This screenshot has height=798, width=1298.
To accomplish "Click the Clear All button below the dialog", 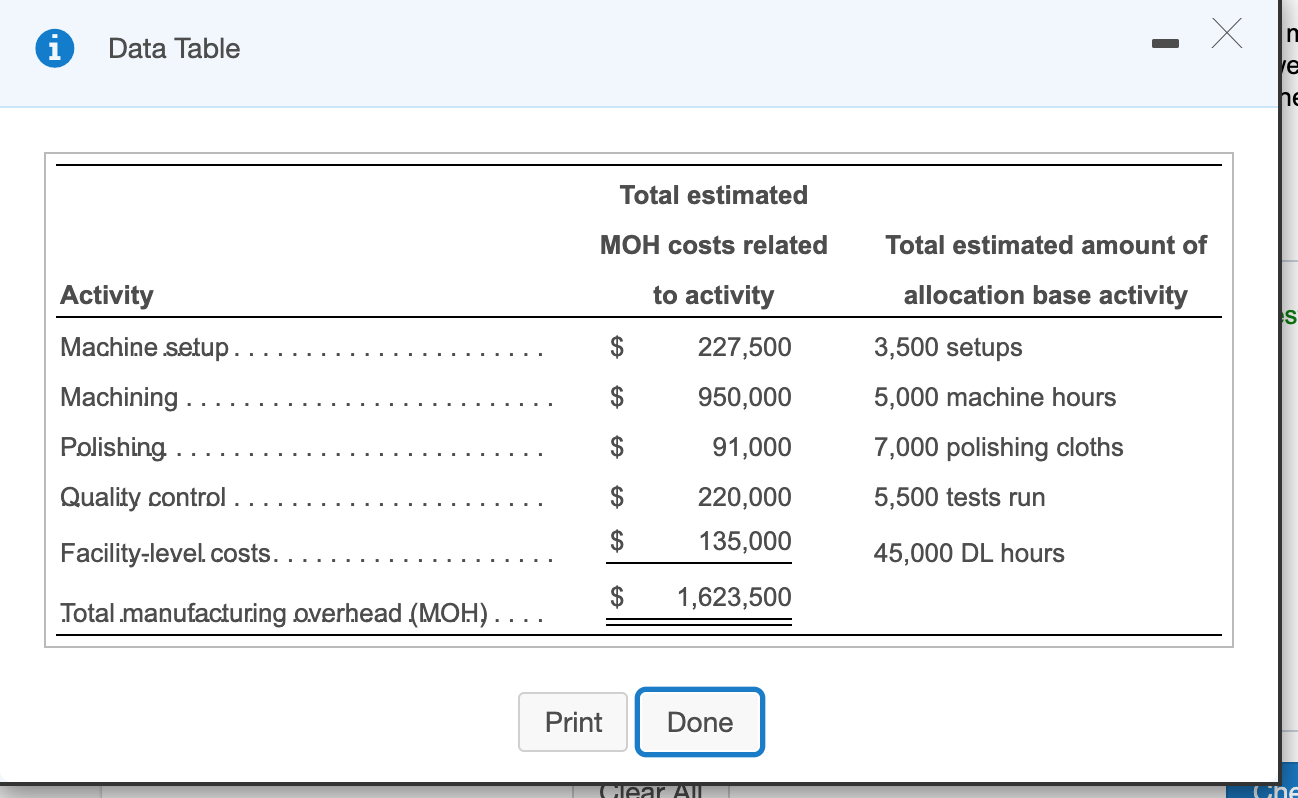I will (652, 790).
